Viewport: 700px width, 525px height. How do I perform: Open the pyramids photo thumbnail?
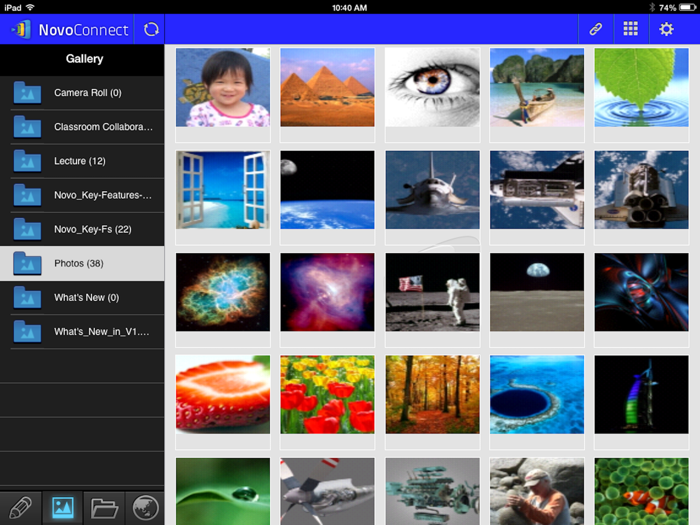coord(327,88)
